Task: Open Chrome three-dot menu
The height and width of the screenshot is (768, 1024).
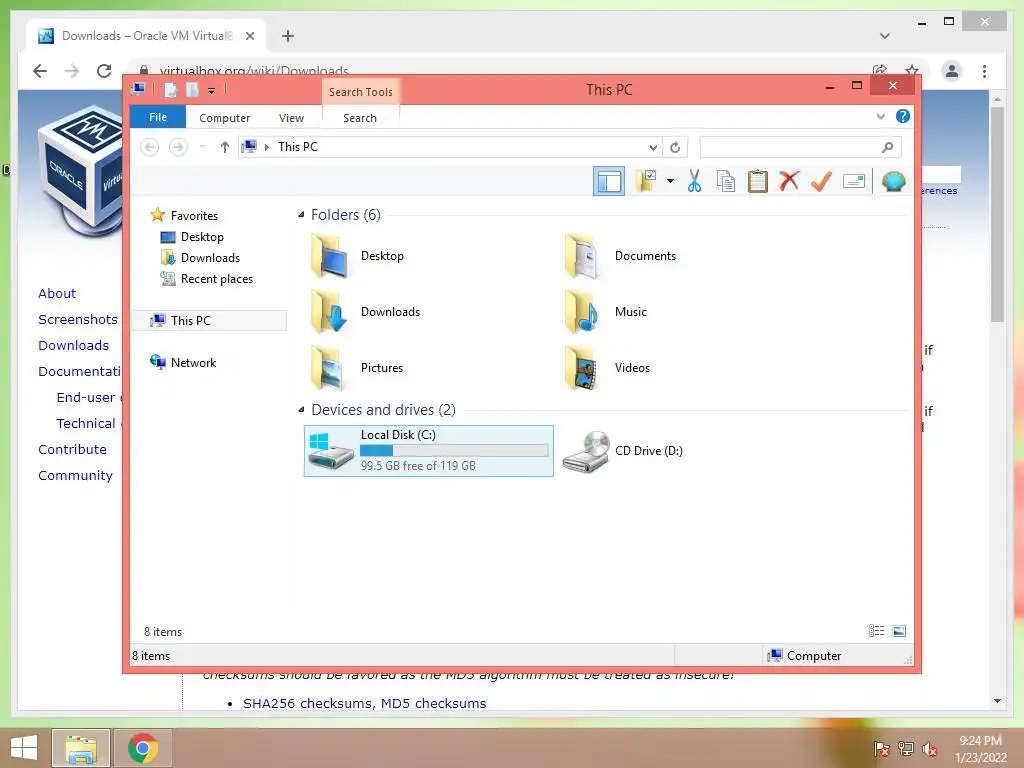Action: pos(984,71)
